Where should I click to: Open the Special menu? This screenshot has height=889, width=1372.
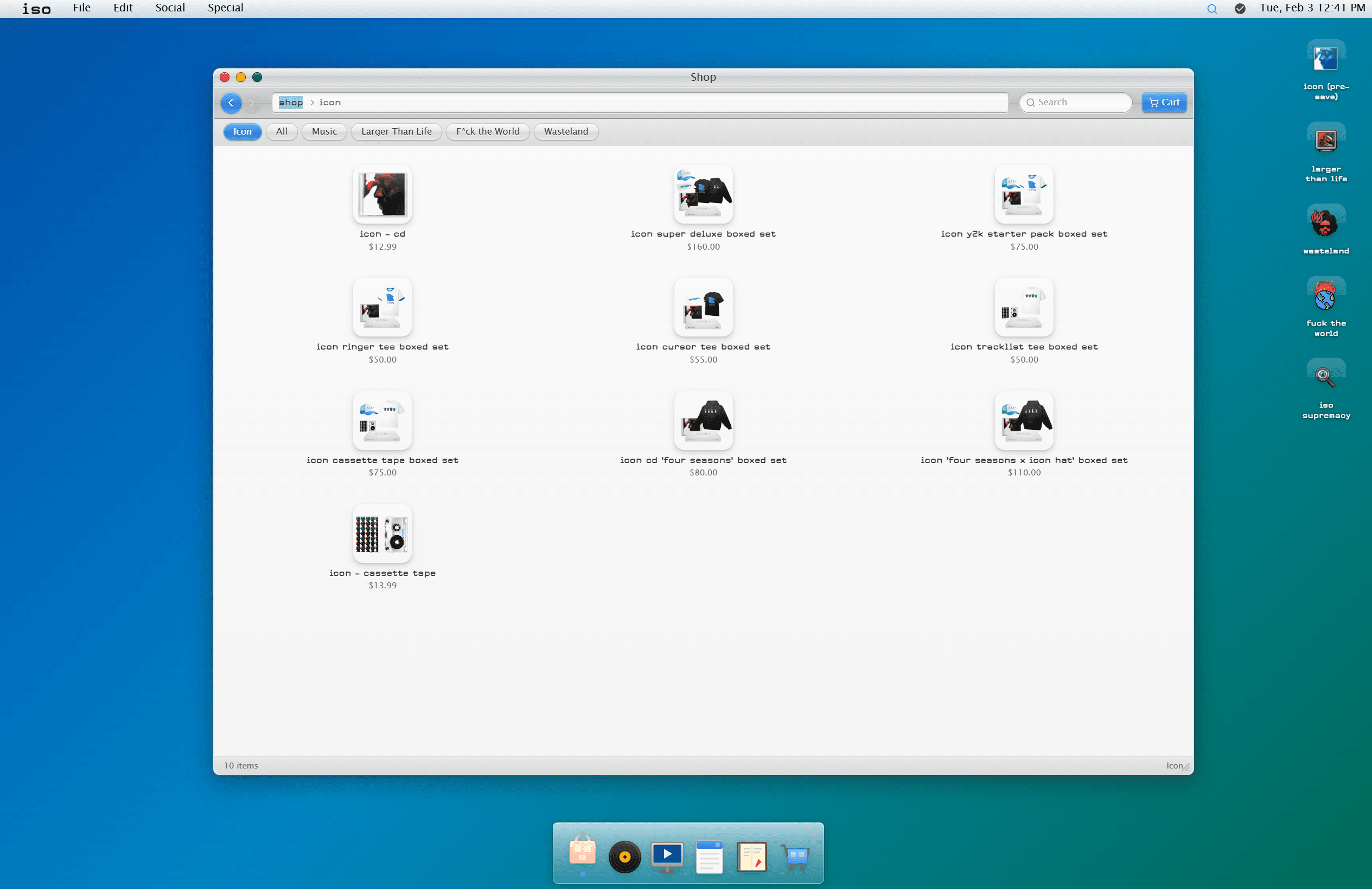[225, 8]
